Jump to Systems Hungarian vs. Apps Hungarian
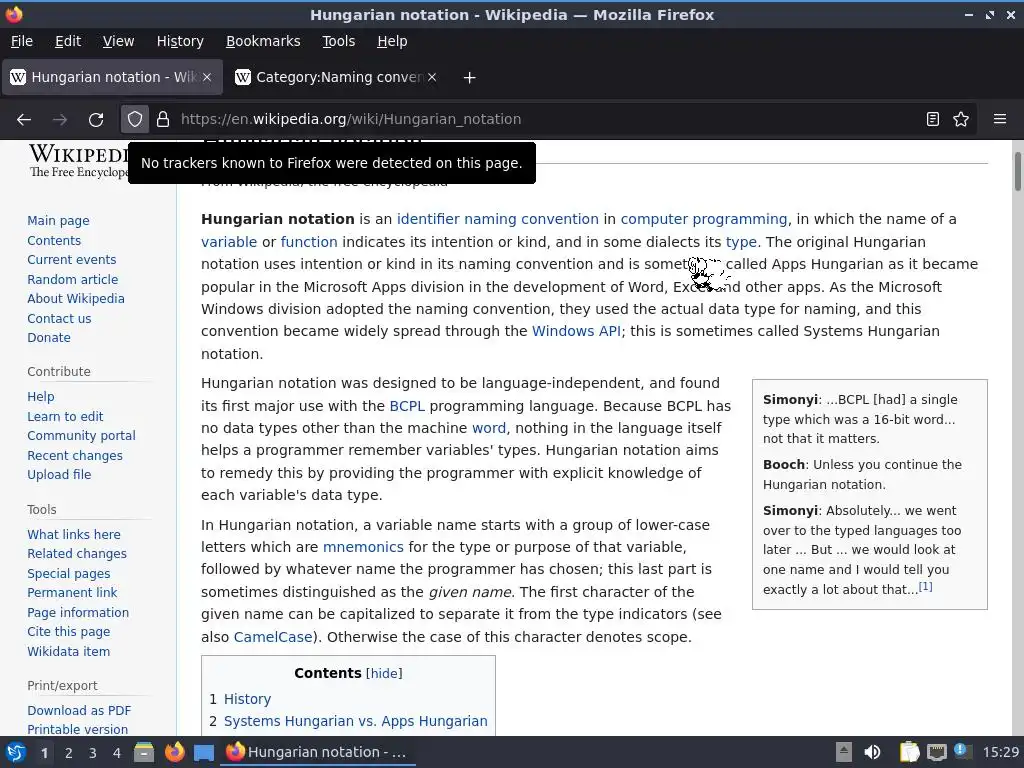Image resolution: width=1024 pixels, height=768 pixels. click(355, 721)
